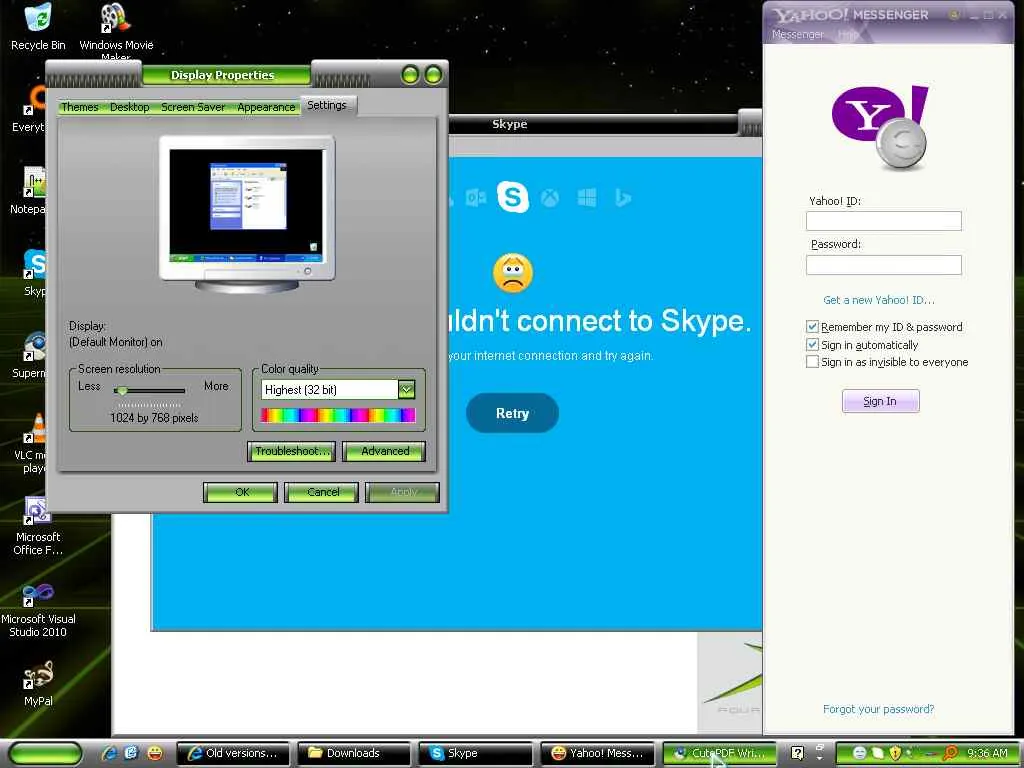
Task: Open the Help menu in Yahoo Messenger
Action: [847, 35]
